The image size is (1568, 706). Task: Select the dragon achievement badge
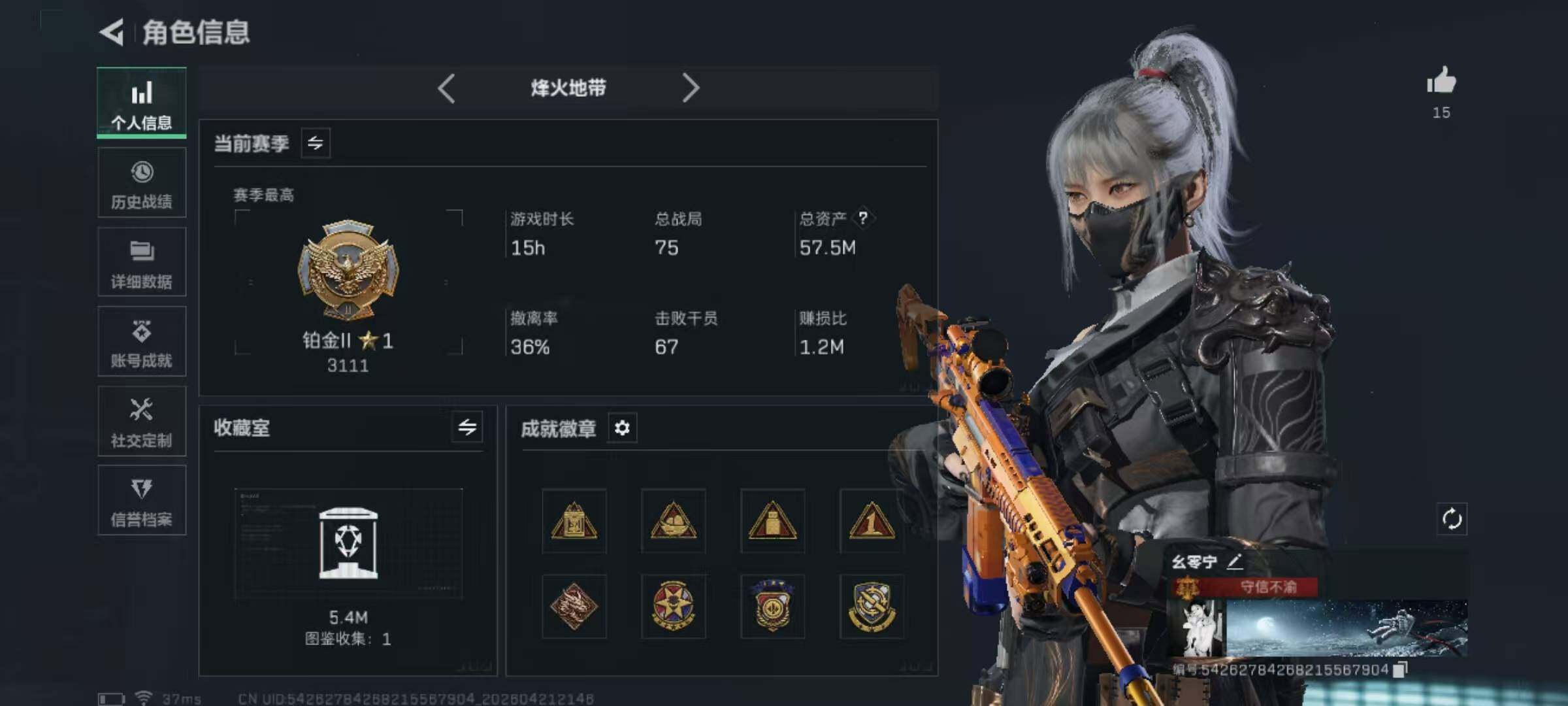click(574, 607)
